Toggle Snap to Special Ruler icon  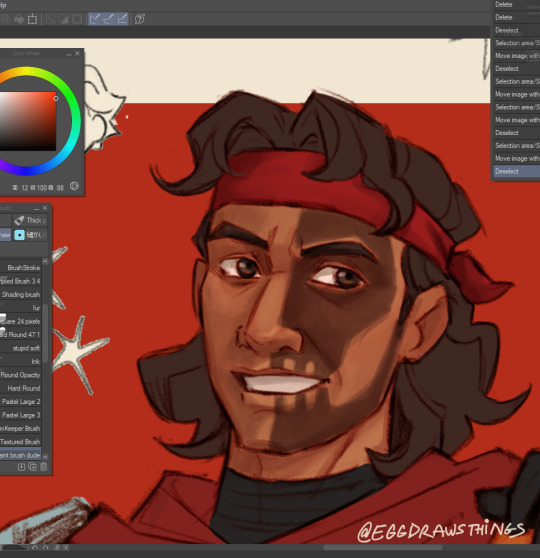click(x=108, y=19)
